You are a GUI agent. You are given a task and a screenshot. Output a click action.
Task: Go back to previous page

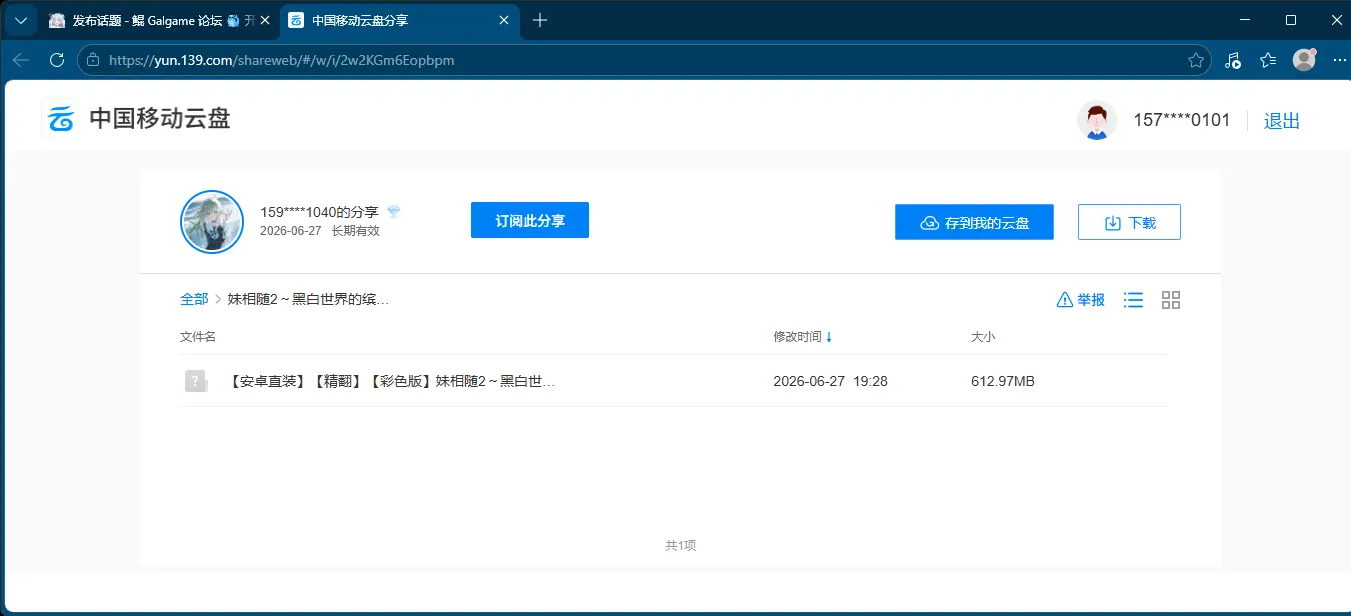click(21, 60)
